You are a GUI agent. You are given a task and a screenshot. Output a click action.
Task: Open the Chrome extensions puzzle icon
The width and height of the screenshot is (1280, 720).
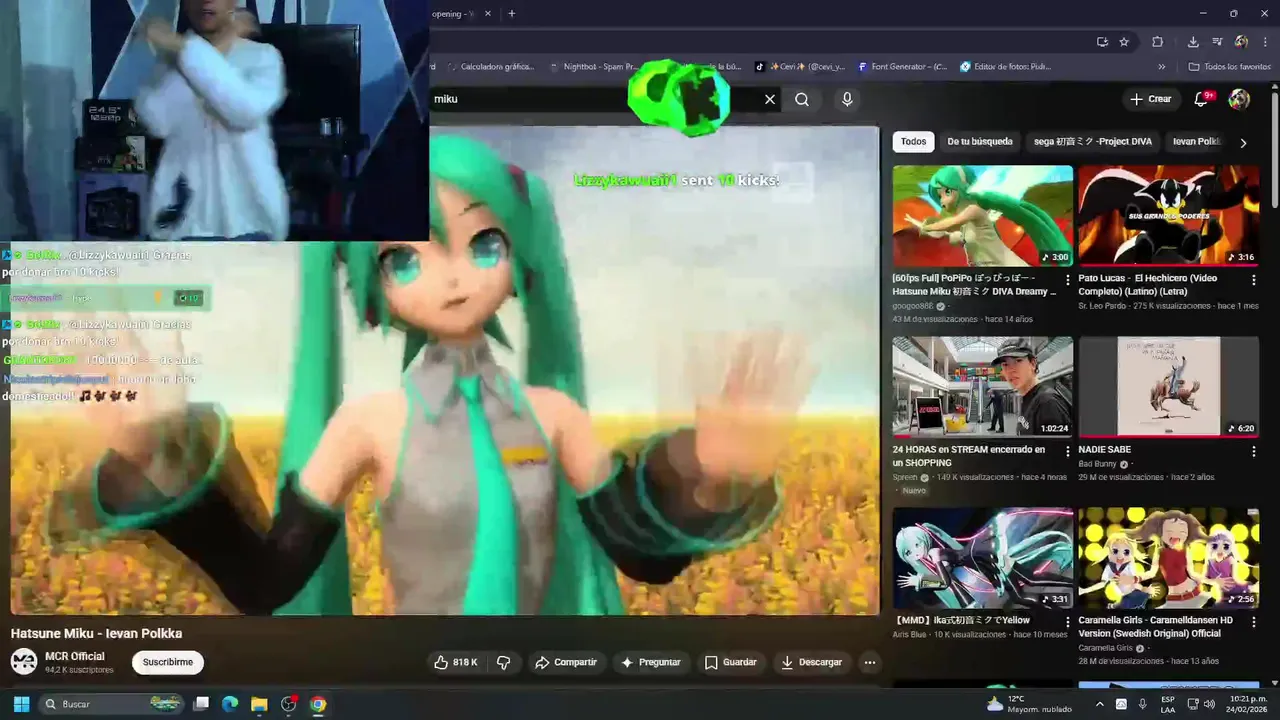coord(1158,42)
